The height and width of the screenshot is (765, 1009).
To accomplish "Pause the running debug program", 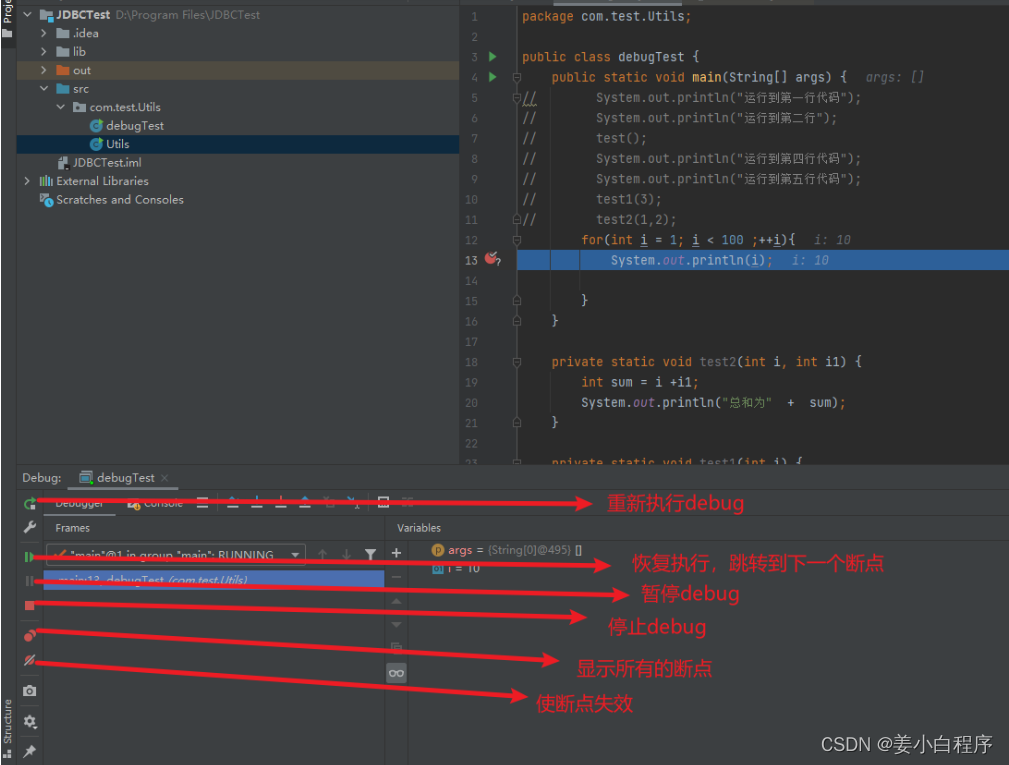I will pyautogui.click(x=29, y=580).
